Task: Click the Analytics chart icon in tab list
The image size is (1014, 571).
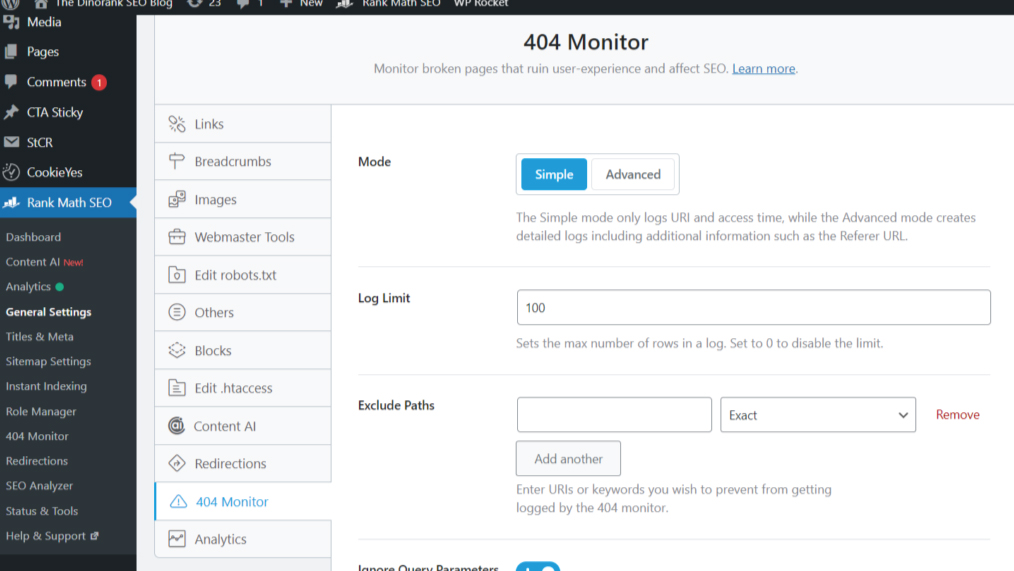Action: (x=177, y=539)
